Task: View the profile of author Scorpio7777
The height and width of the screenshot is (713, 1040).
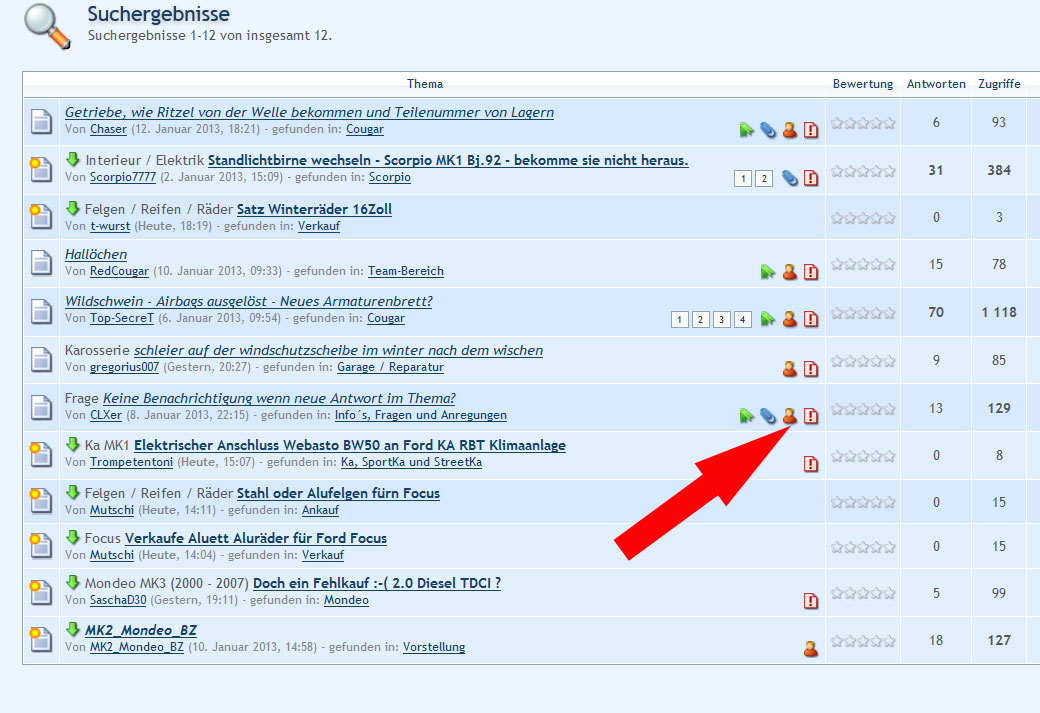Action: tap(123, 177)
